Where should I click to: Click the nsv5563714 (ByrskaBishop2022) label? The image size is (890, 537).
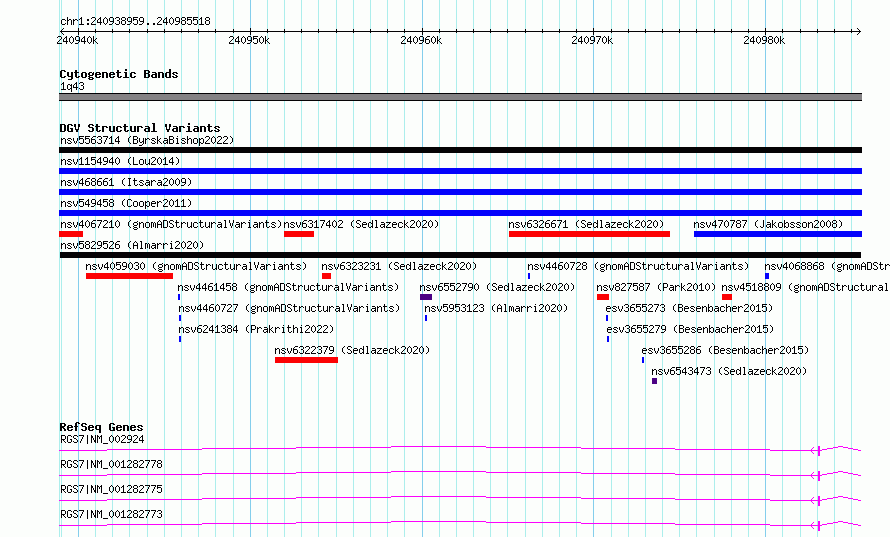(147, 140)
